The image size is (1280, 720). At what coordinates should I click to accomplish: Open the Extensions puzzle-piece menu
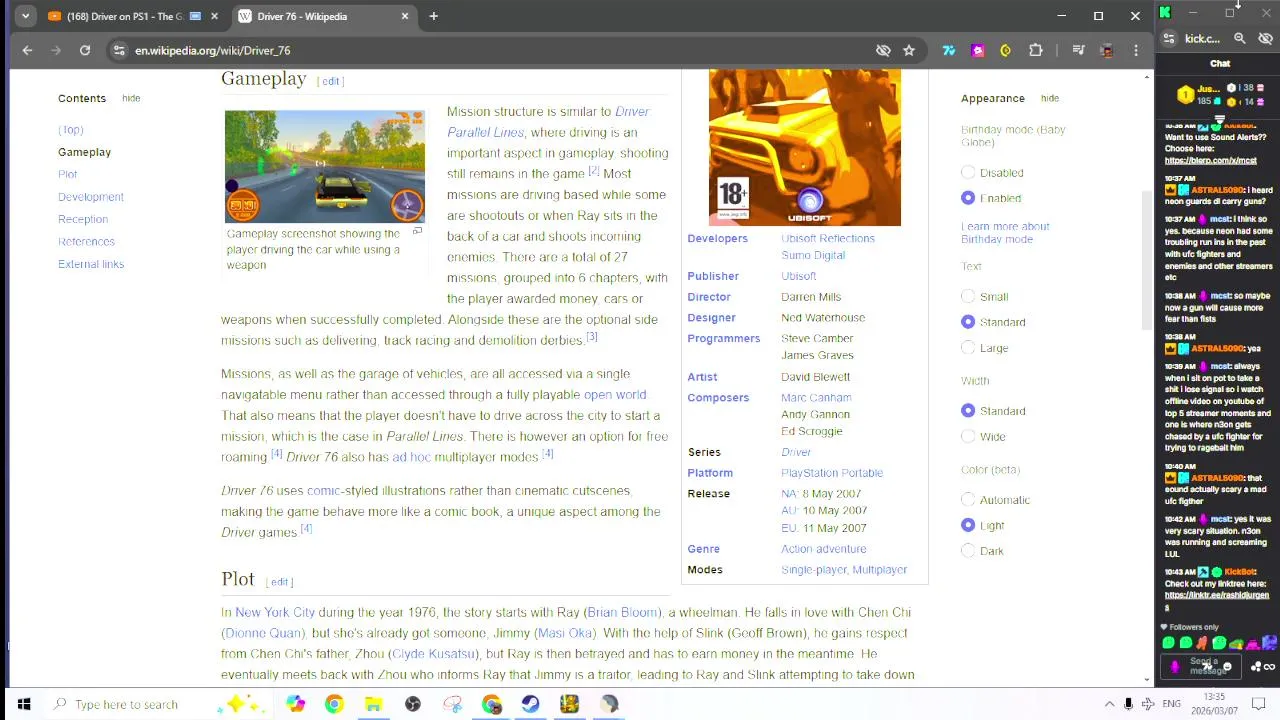coord(1036,50)
